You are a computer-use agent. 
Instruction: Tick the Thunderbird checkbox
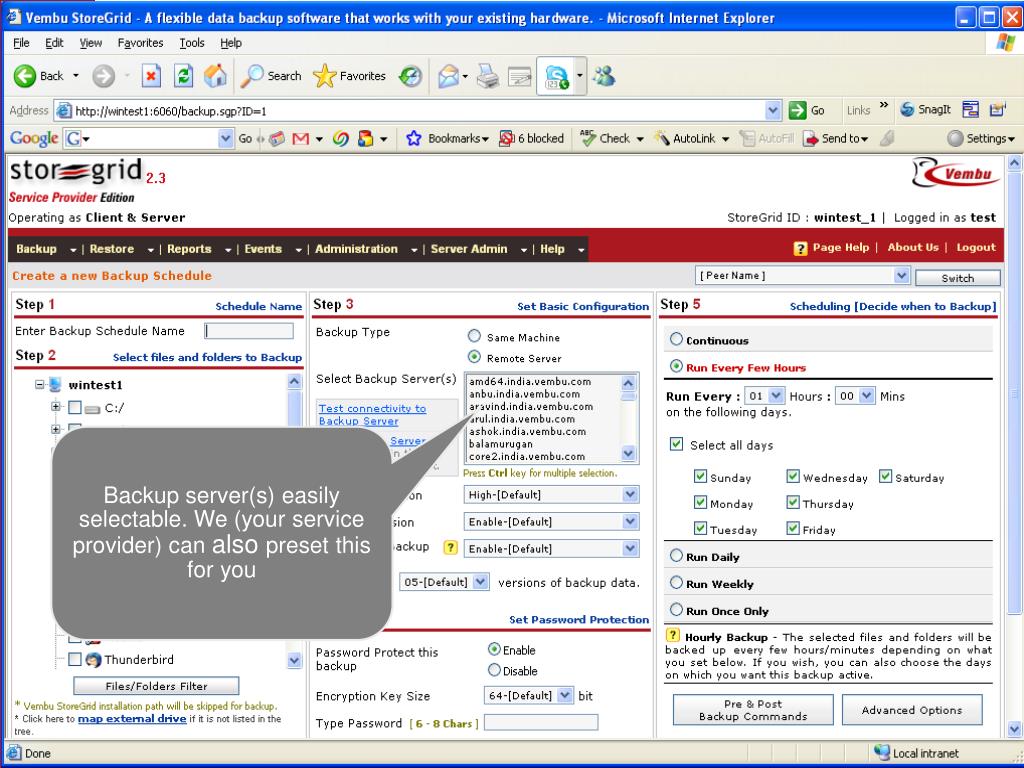(75, 659)
